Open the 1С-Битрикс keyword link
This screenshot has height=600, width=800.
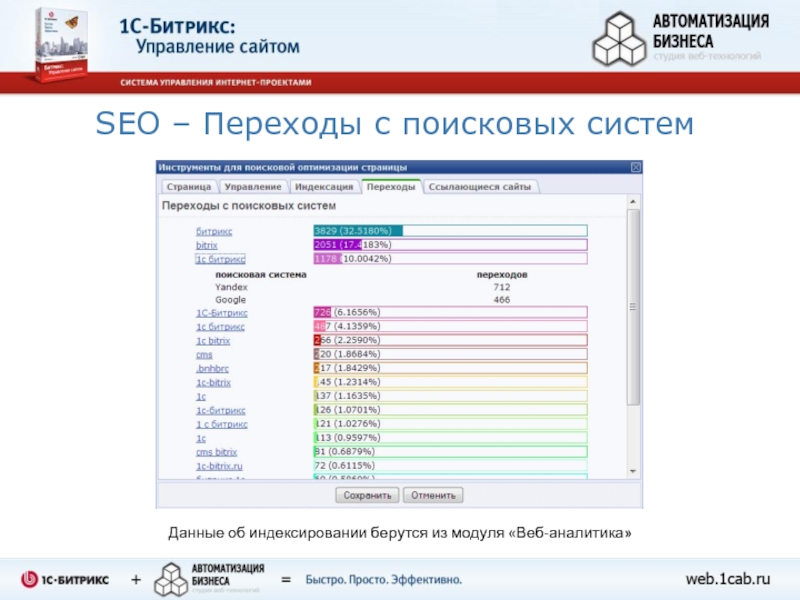[222, 313]
